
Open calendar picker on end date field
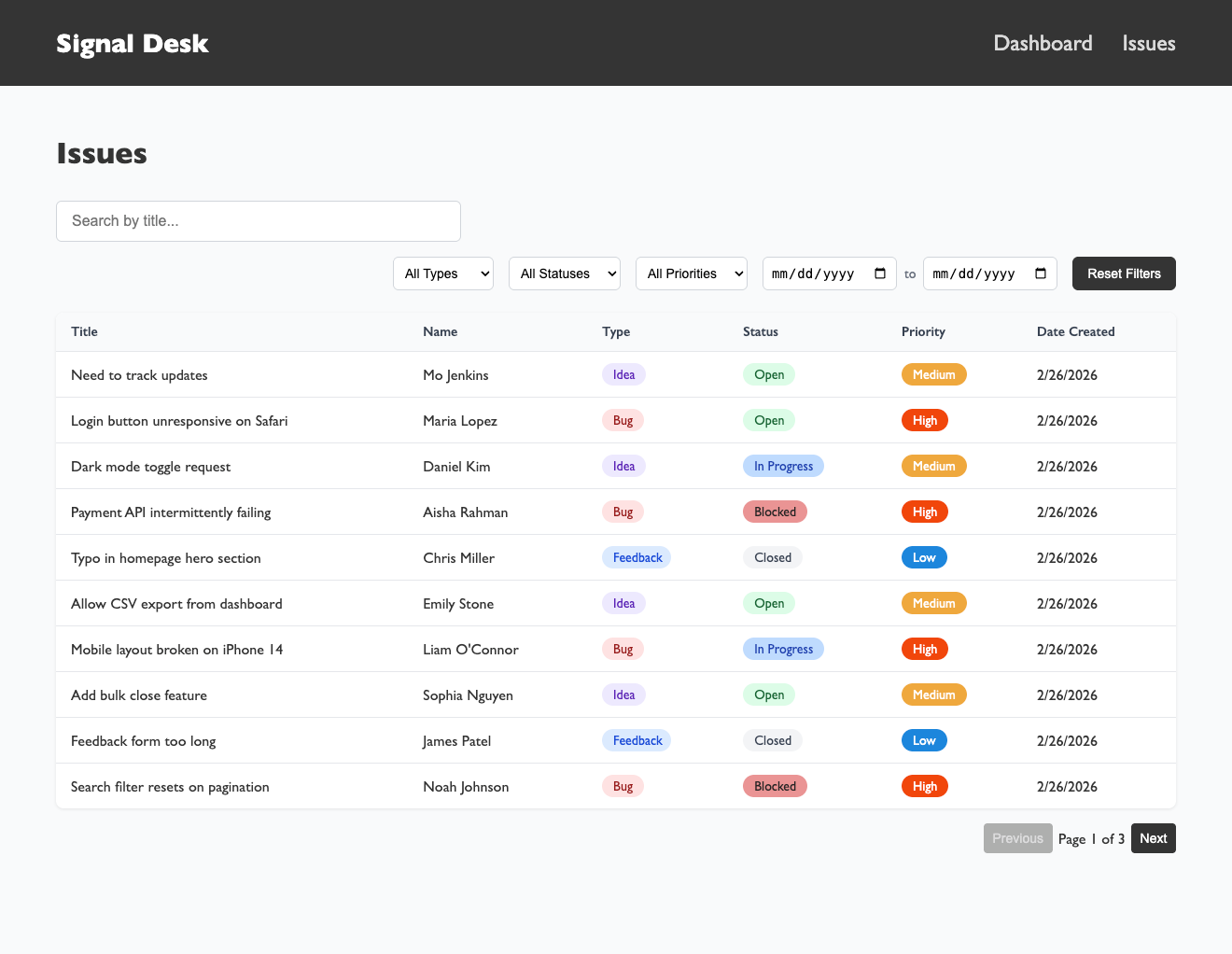pos(1041,274)
